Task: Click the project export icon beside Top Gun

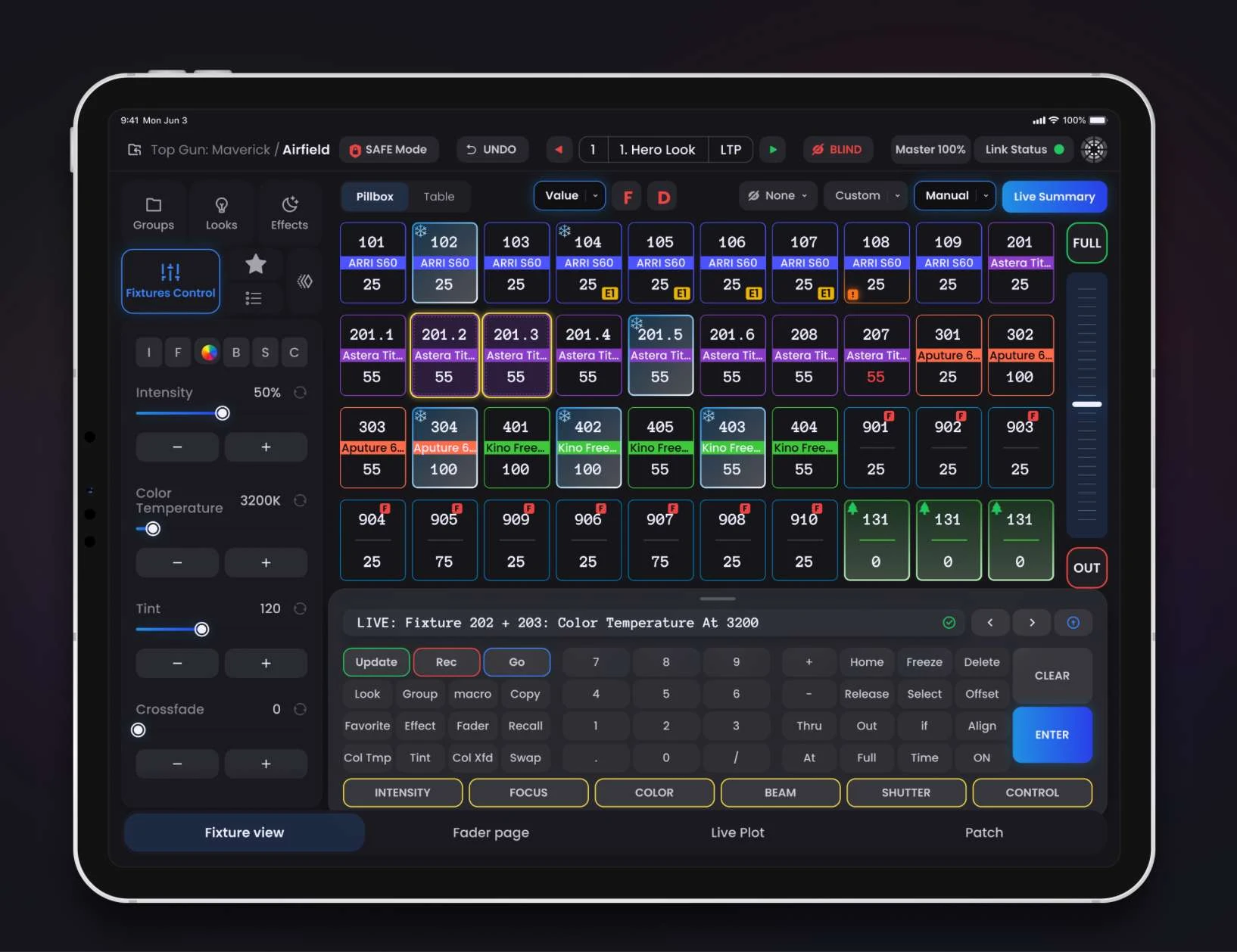Action: pos(135,150)
